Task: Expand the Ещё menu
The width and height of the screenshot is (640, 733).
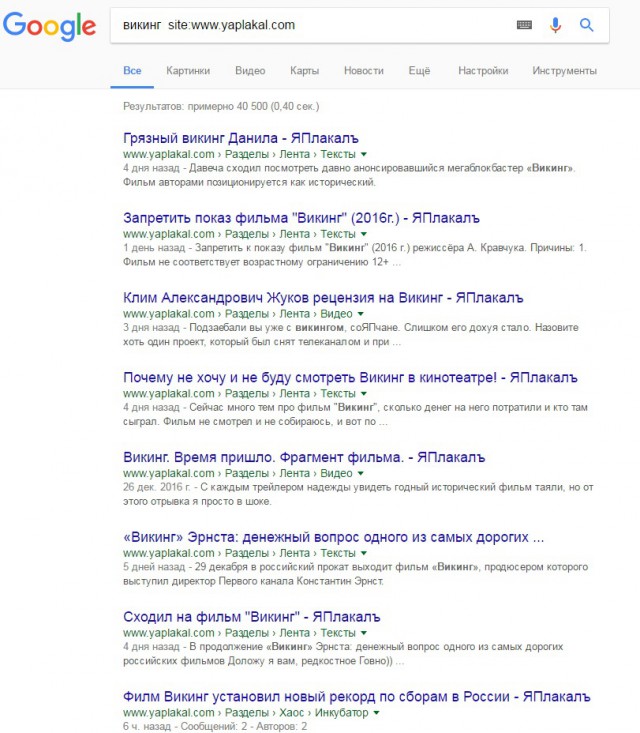Action: pyautogui.click(x=419, y=71)
